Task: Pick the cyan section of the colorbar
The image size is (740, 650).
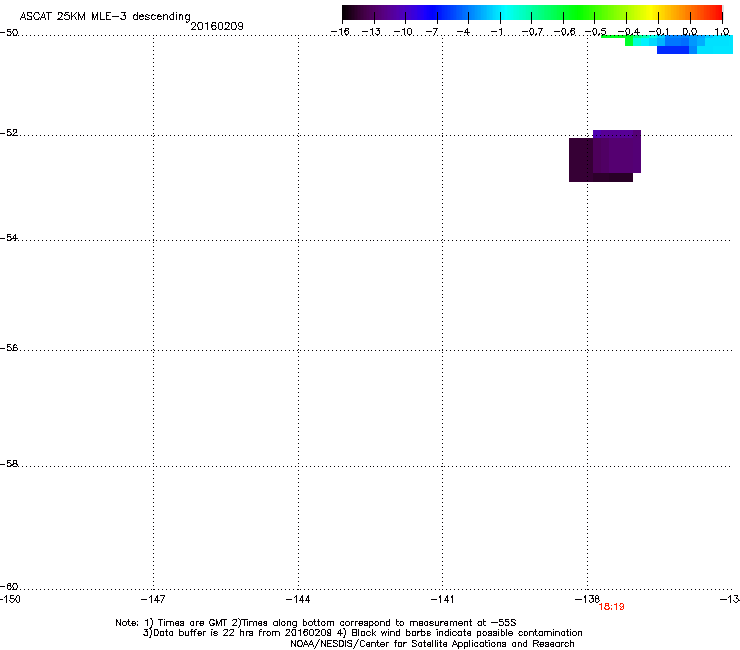Action: pyautogui.click(x=505, y=12)
